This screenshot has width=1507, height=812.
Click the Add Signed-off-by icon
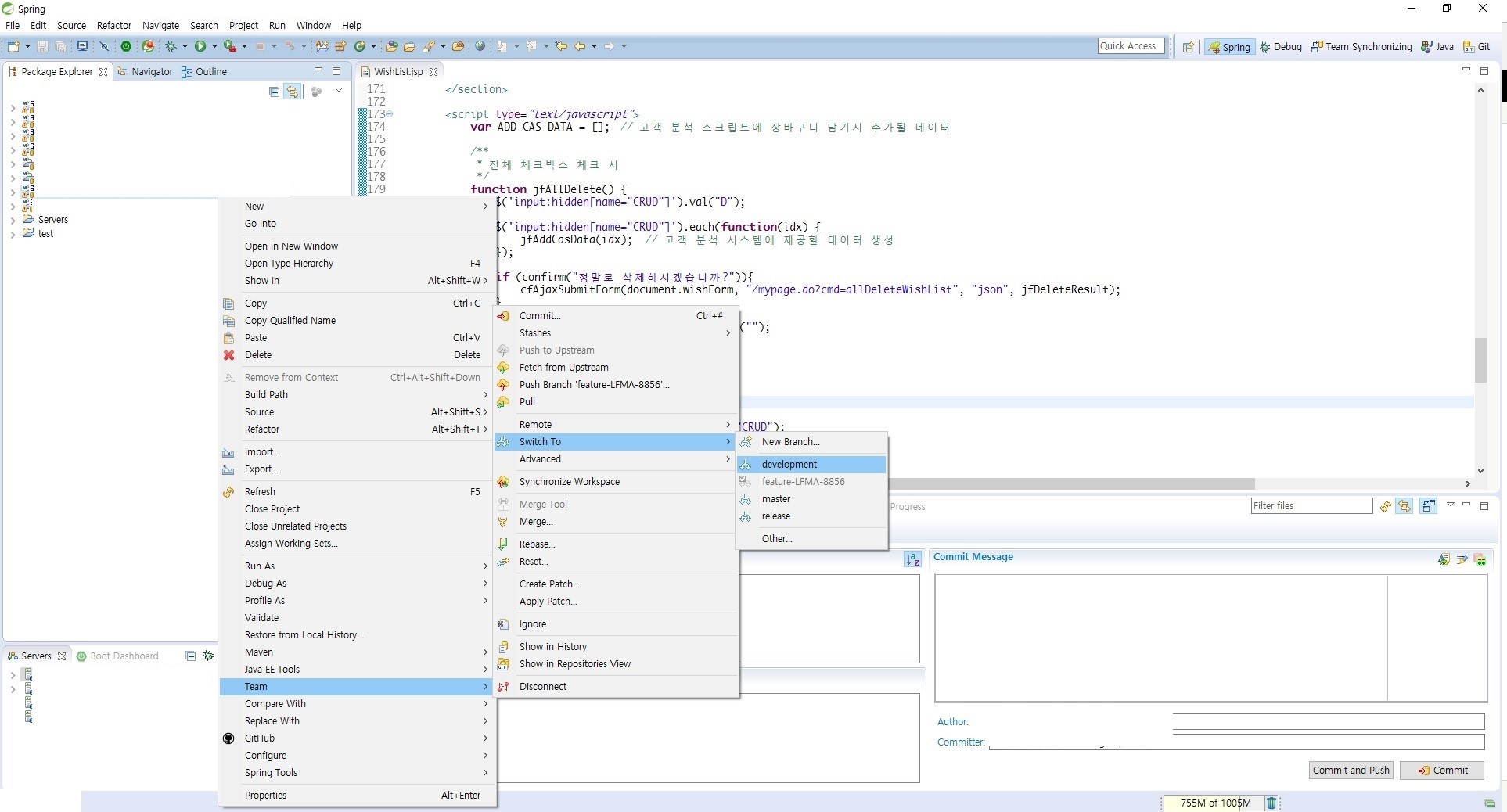coord(1462,559)
